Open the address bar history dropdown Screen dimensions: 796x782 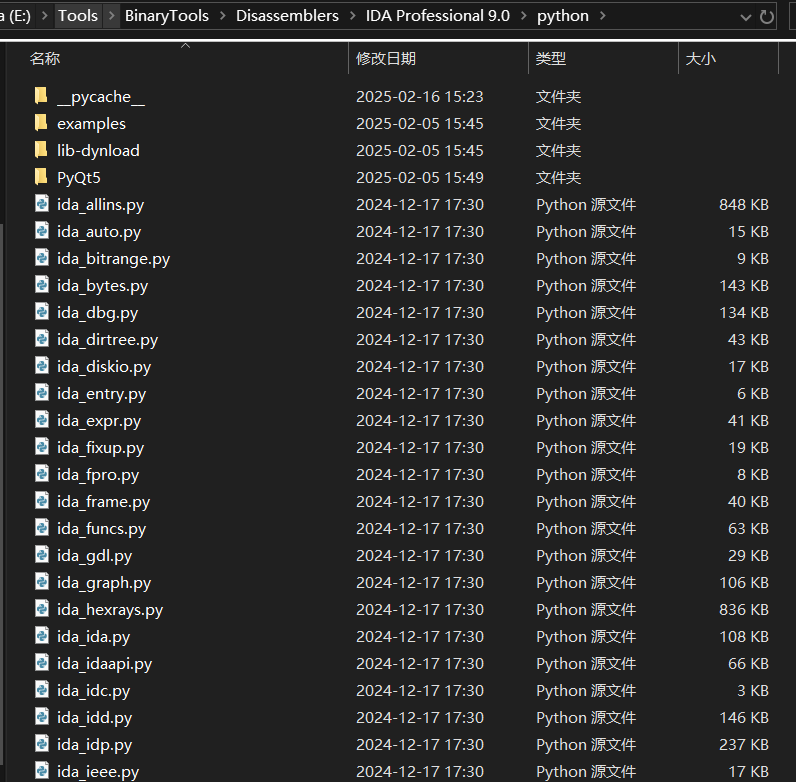(x=745, y=17)
